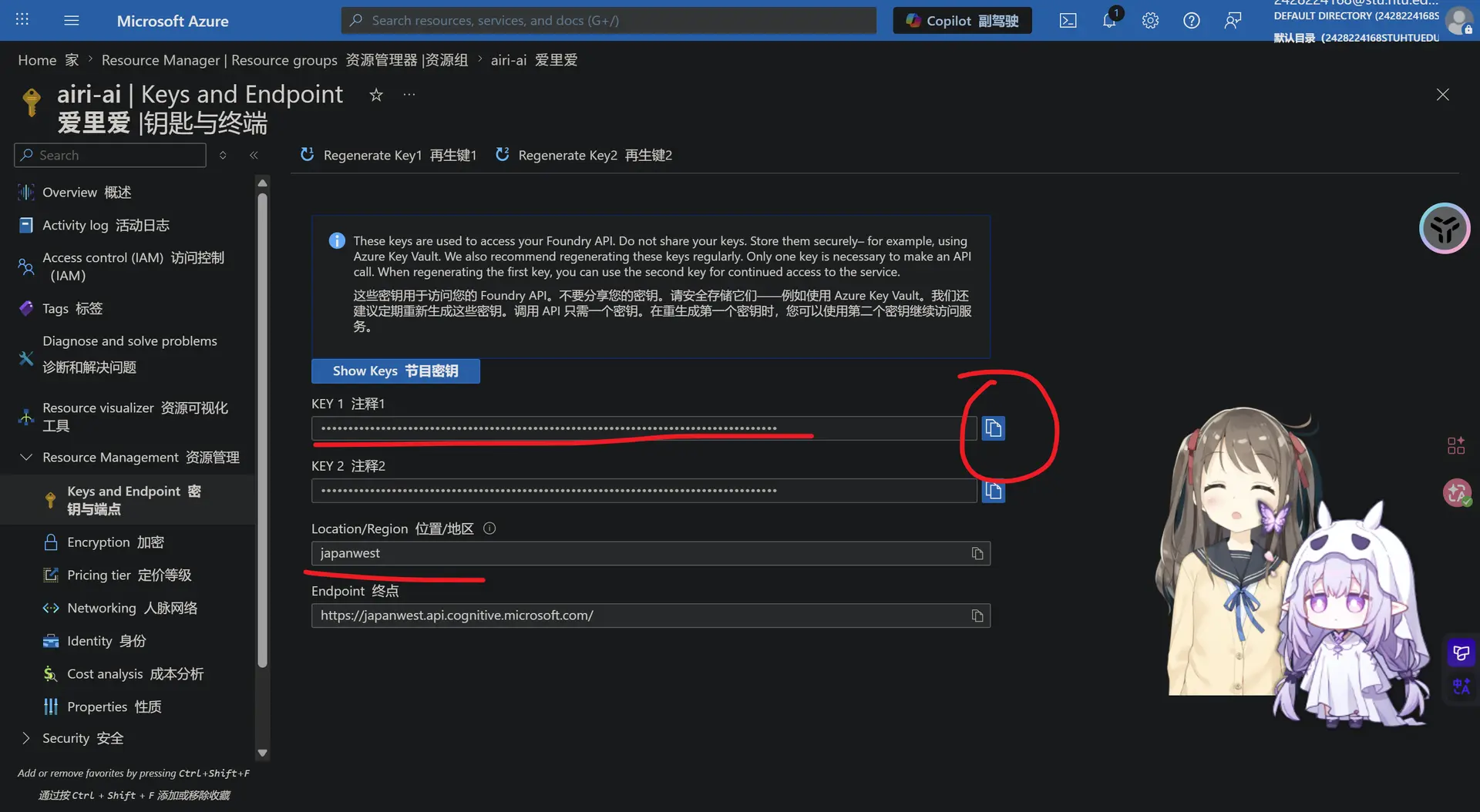Click the purple chat extension button
The height and width of the screenshot is (812, 1480).
[1461, 653]
